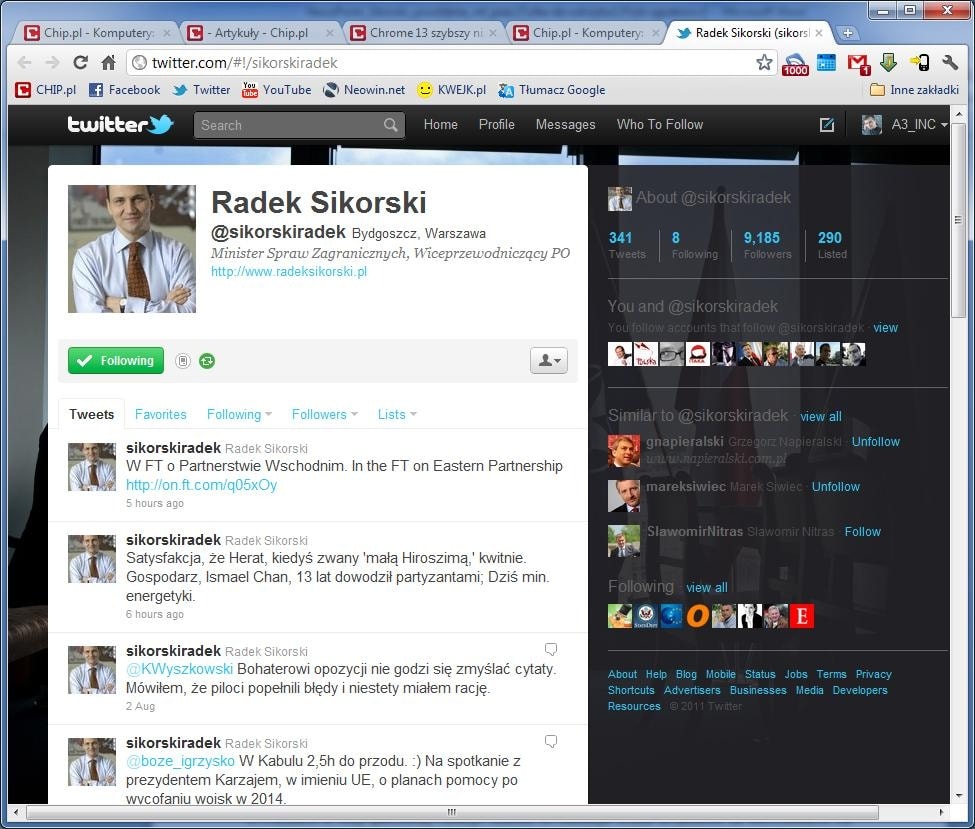This screenshot has width=975, height=829.
Task: Open the CHIP.pl bookmark
Action: pyautogui.click(x=45, y=90)
